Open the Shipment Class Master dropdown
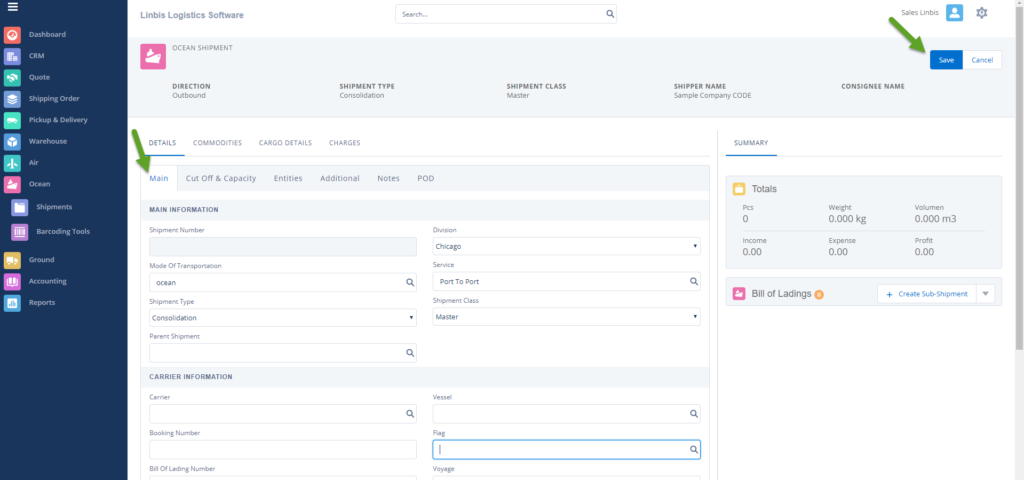The height and width of the screenshot is (480, 1024). point(567,317)
